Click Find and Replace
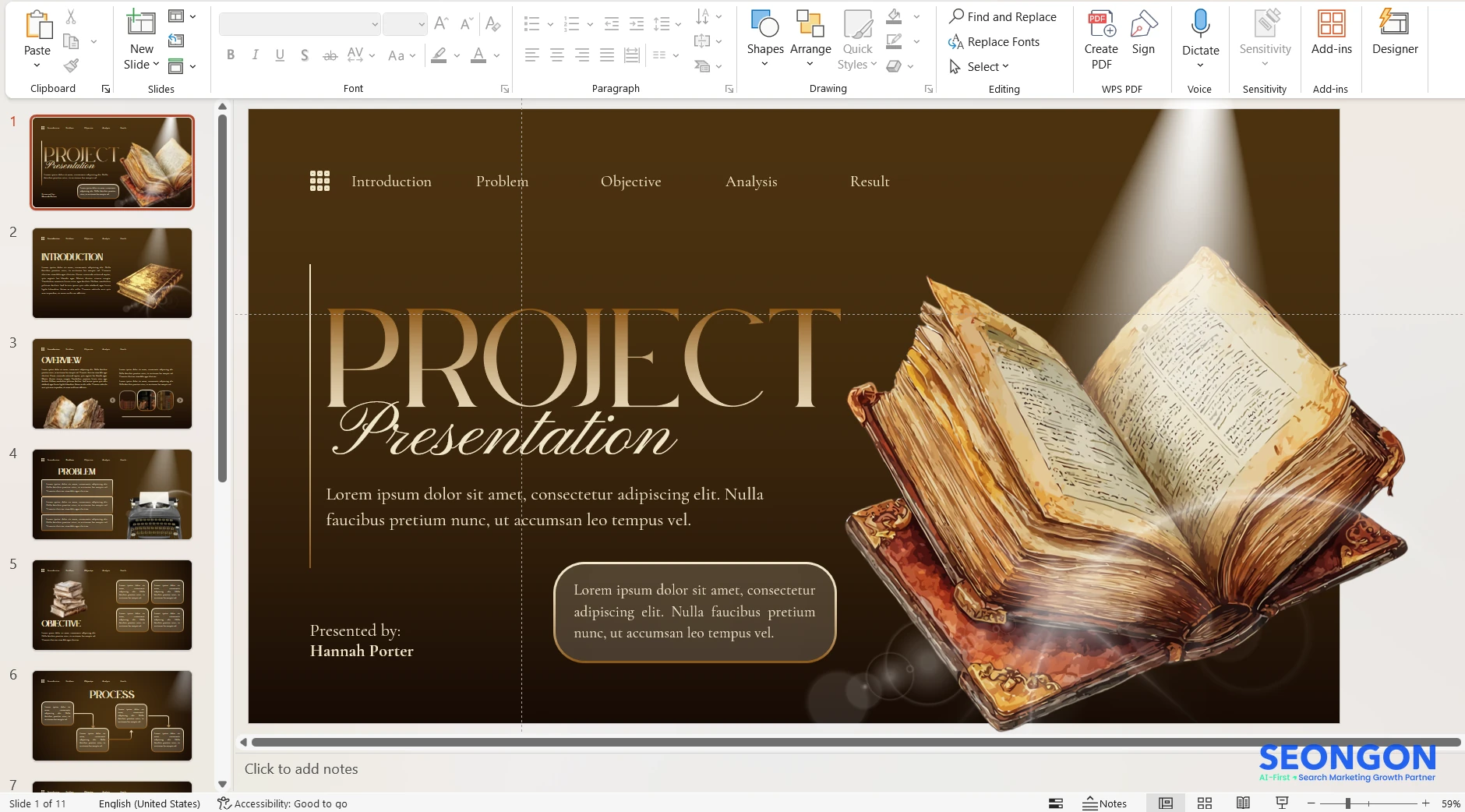The height and width of the screenshot is (812, 1465). tap(1003, 16)
